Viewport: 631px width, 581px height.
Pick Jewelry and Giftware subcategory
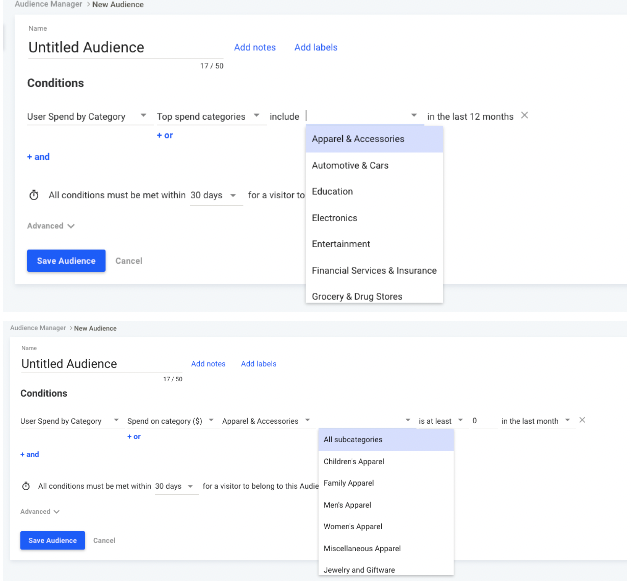pyautogui.click(x=386, y=569)
